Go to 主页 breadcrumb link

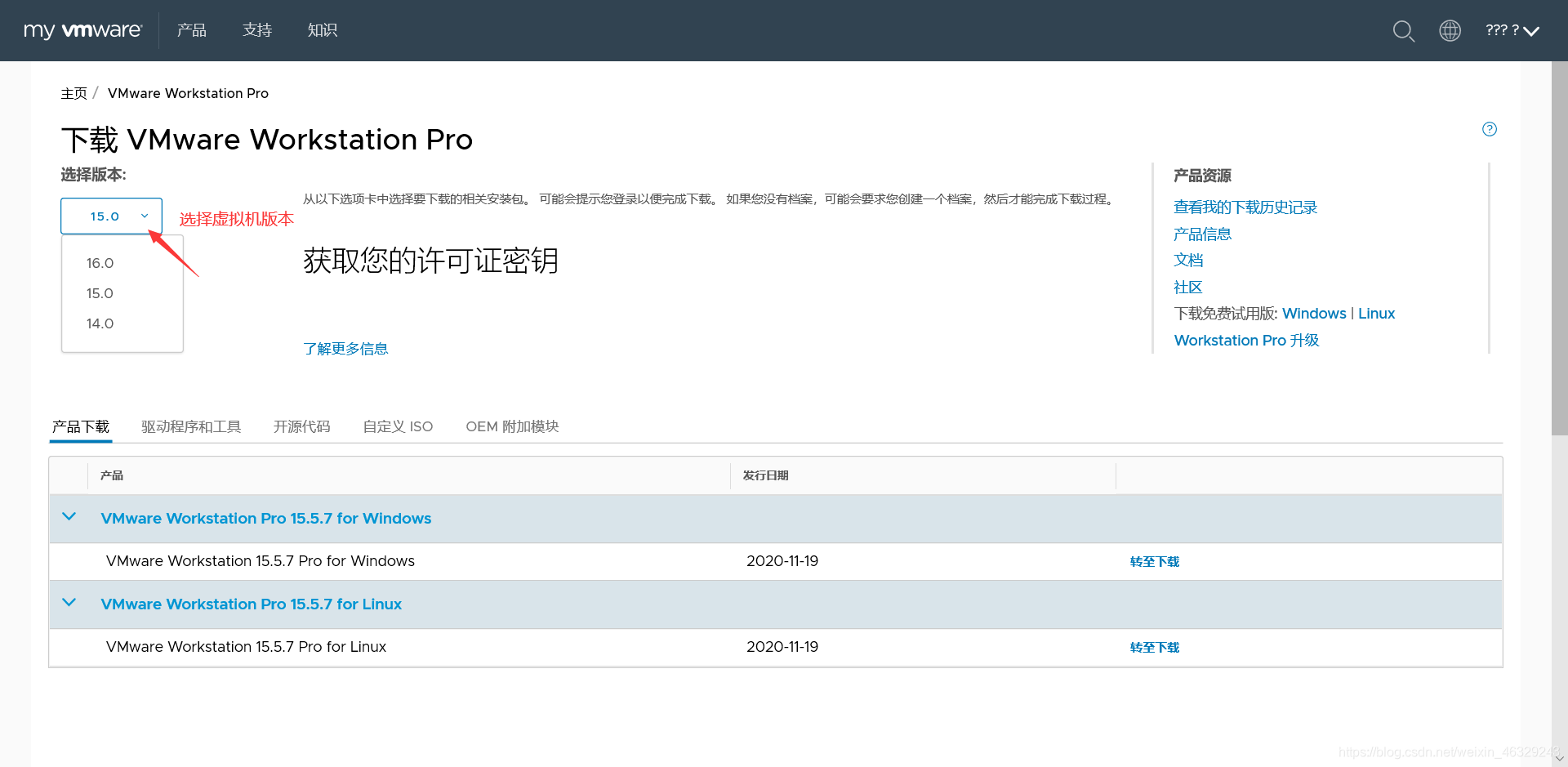coord(73,93)
